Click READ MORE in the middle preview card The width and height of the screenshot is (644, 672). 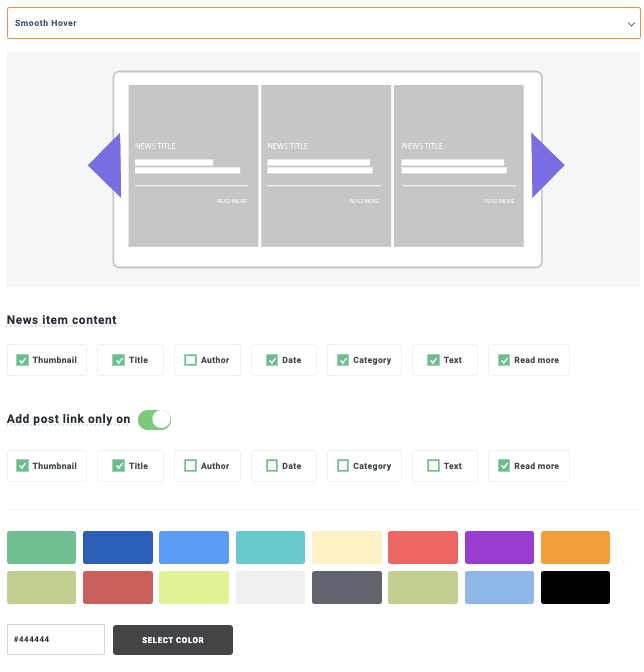click(364, 201)
